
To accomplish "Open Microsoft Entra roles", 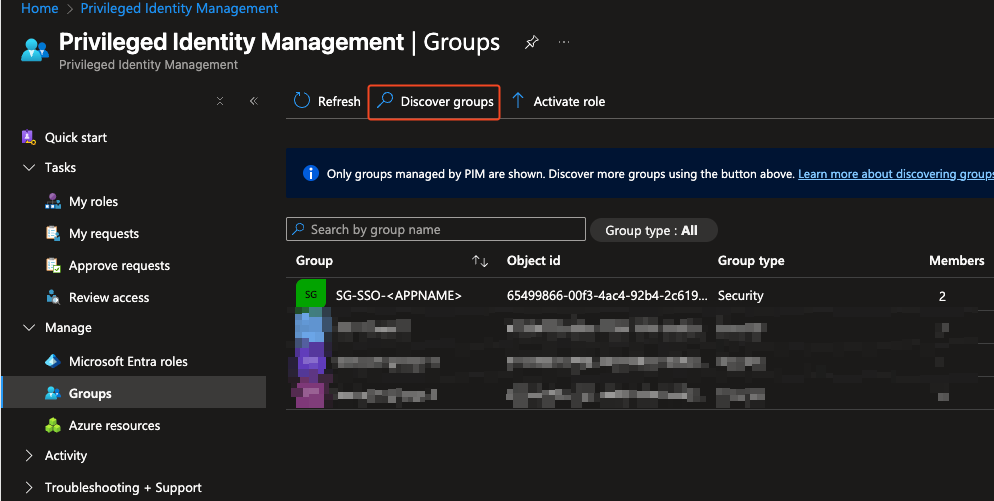I will coord(128,361).
